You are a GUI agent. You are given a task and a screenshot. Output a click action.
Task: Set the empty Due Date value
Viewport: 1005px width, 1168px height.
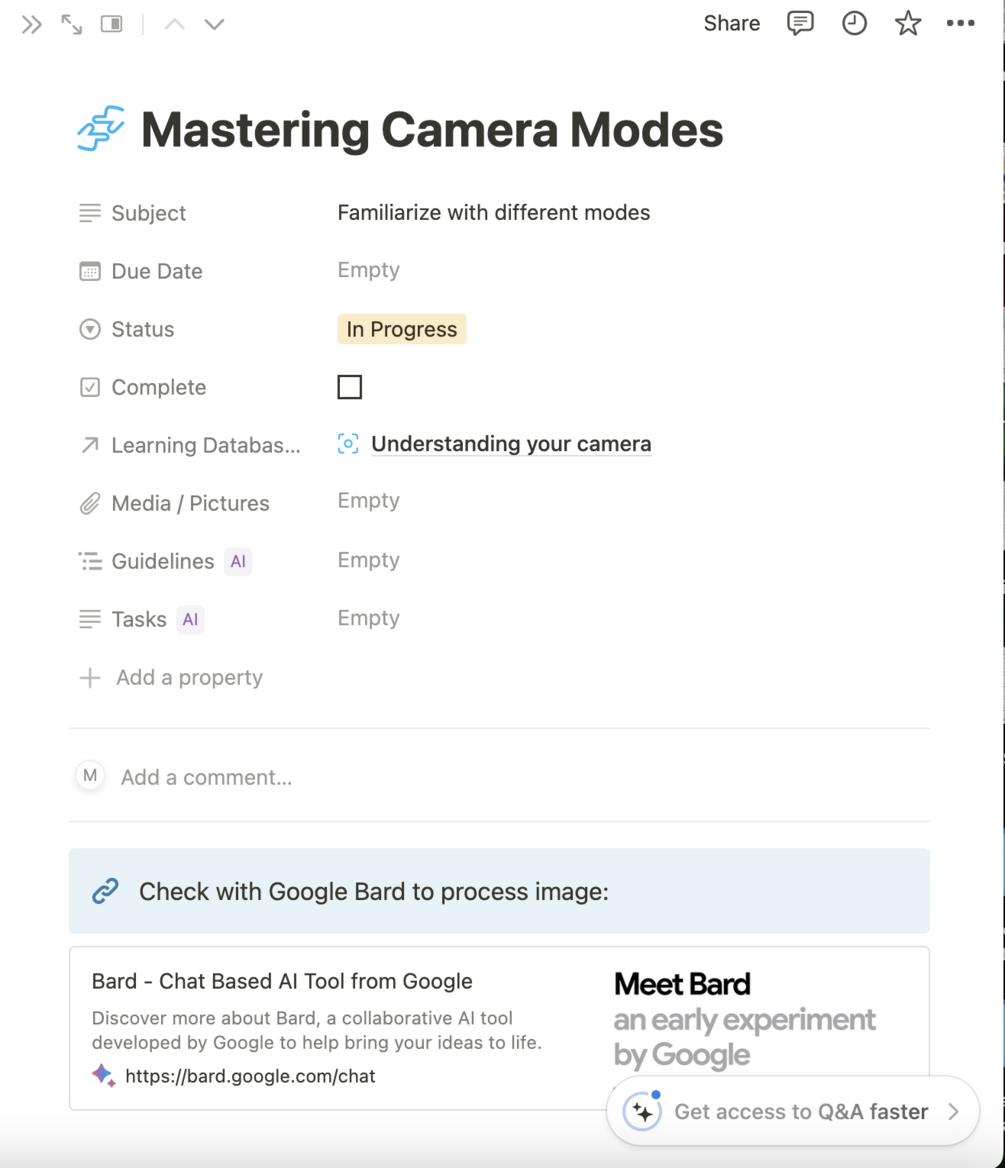(x=368, y=271)
